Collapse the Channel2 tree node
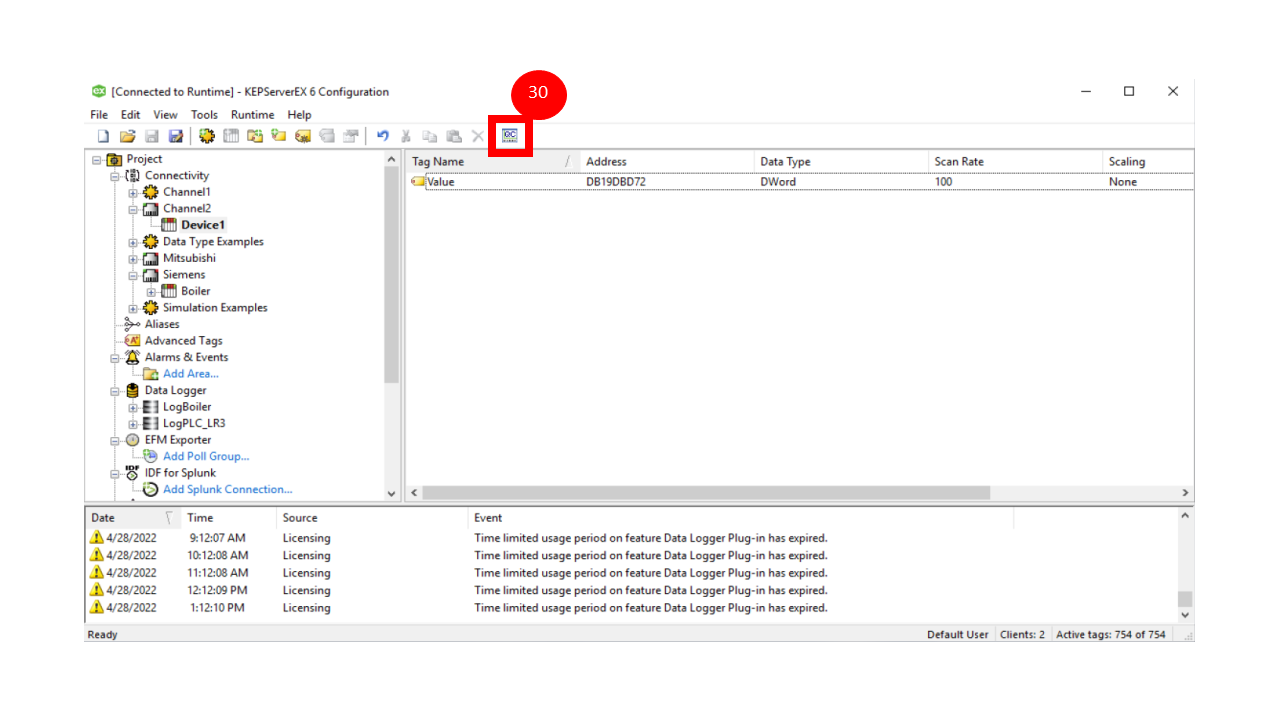The height and width of the screenshot is (720, 1280). pyautogui.click(x=133, y=209)
